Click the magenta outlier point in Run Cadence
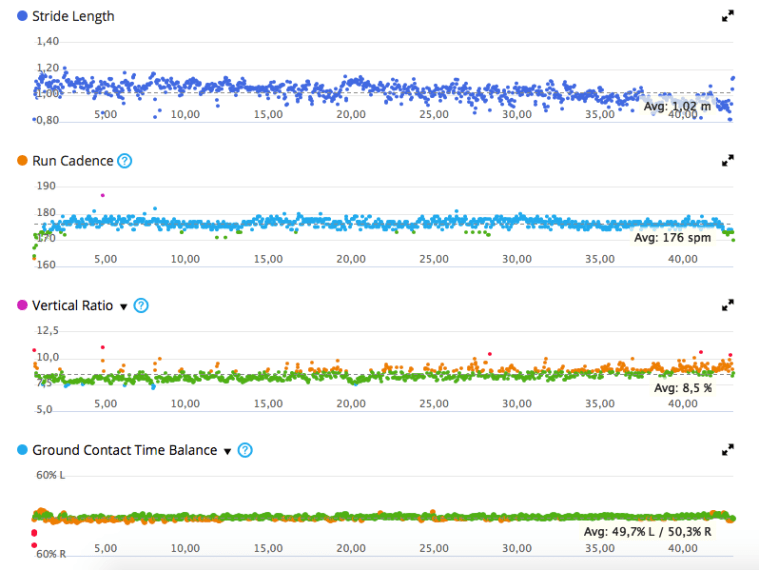 tap(102, 195)
